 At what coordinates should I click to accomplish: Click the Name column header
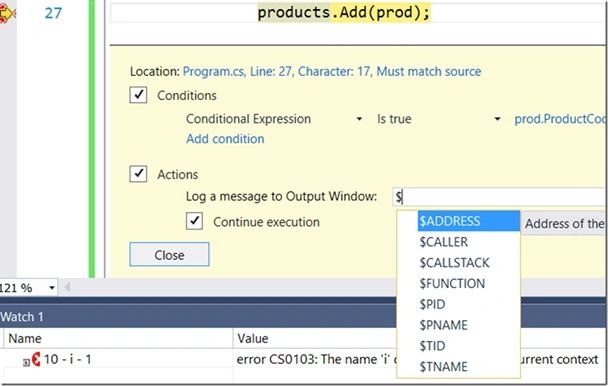(x=117, y=338)
